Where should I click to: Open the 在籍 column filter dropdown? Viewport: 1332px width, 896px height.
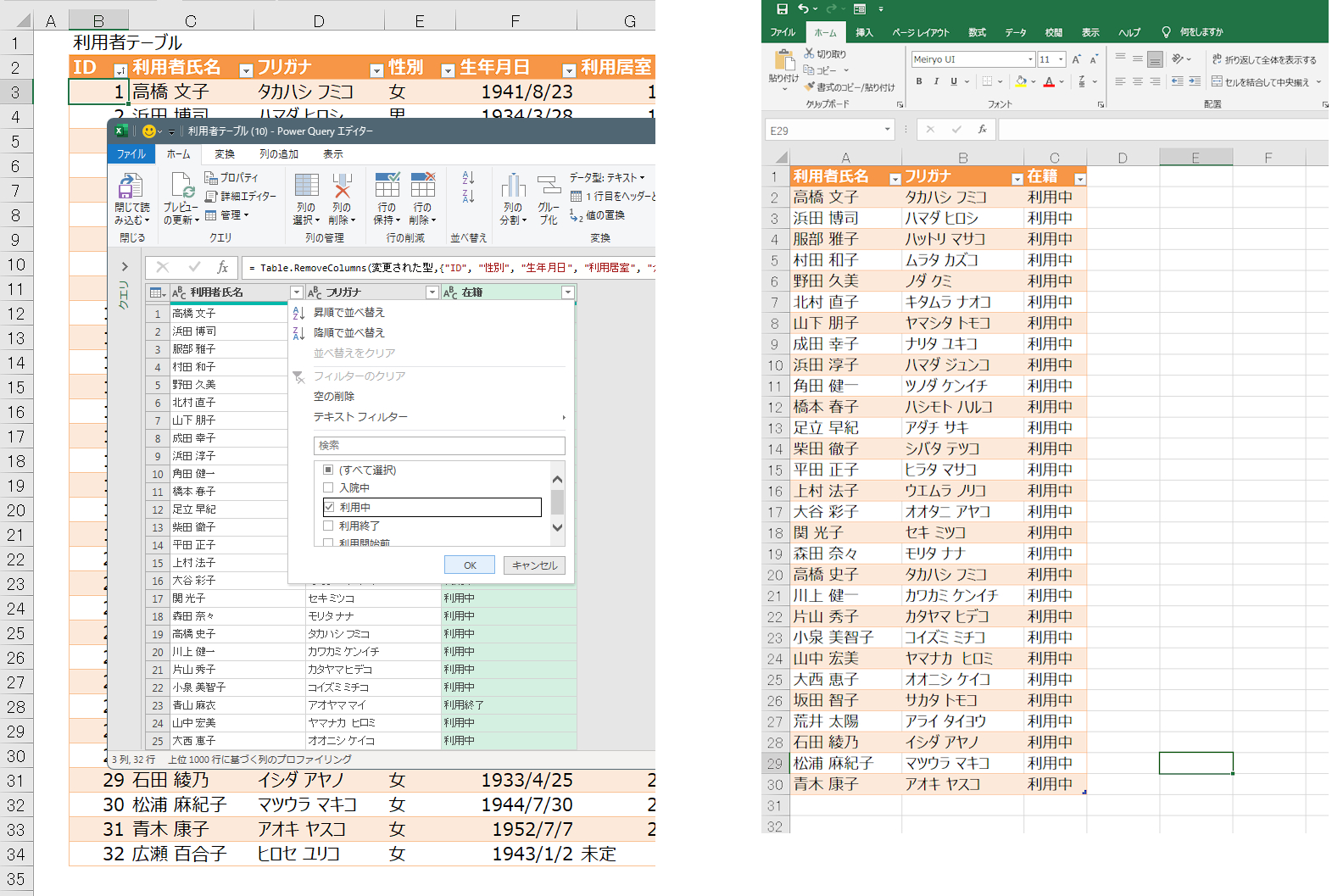[567, 292]
